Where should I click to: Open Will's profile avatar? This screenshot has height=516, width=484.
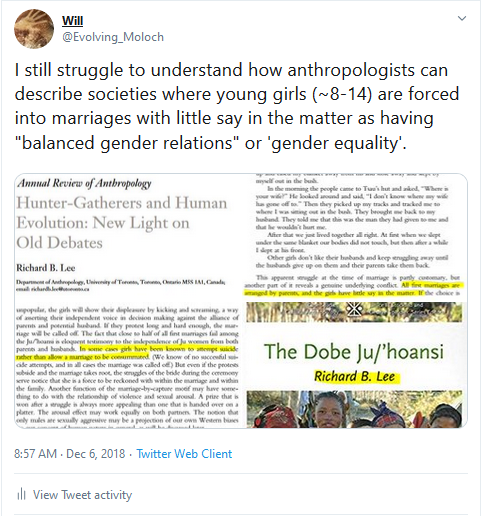[x=34, y=29]
